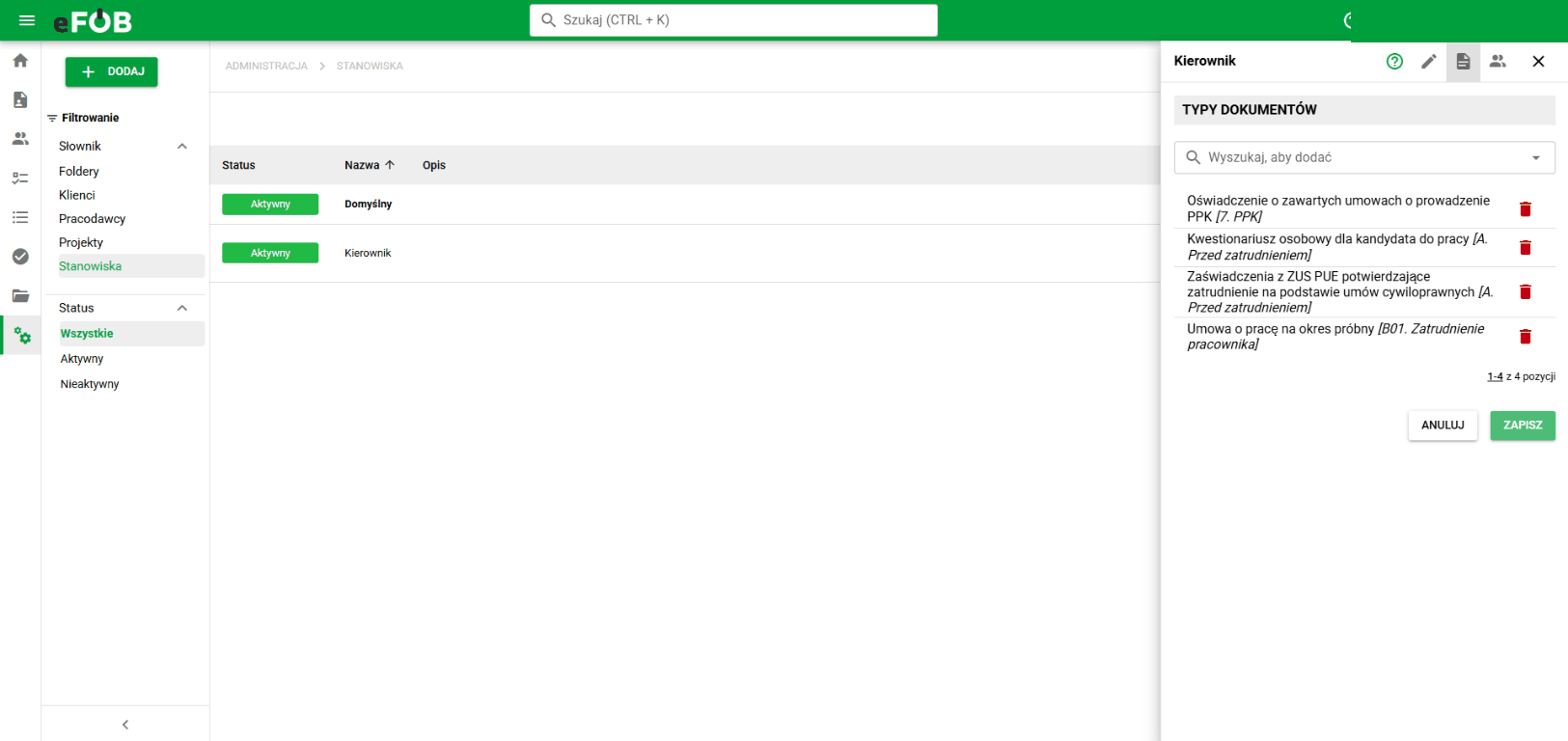Open the check circle icon in sidebar

tap(20, 257)
